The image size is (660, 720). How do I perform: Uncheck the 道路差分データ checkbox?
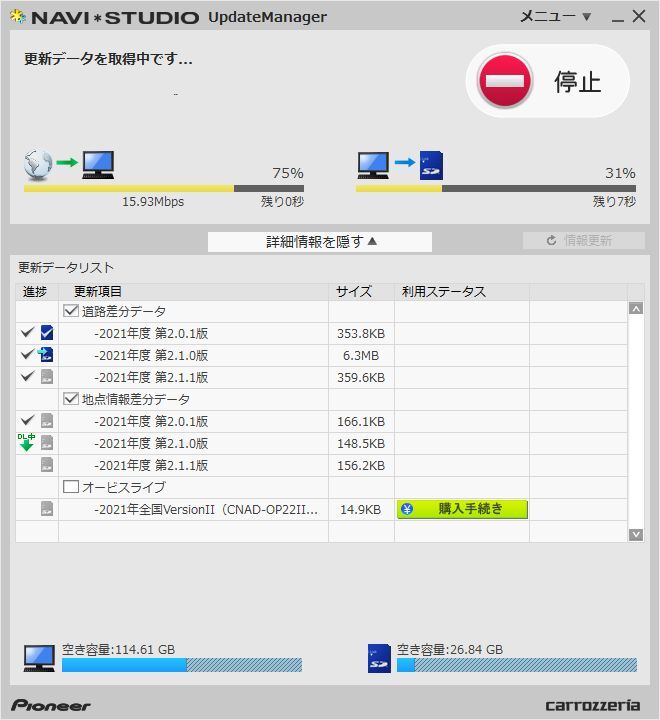[71, 311]
